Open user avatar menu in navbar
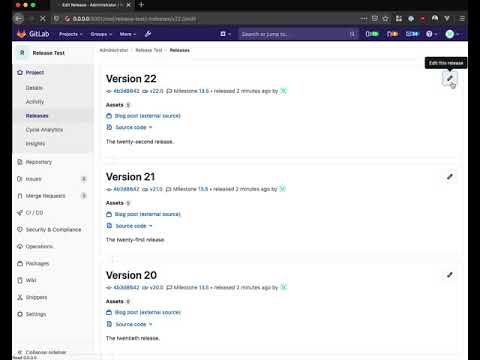Screen dimensions: 480x360 coord(452,34)
